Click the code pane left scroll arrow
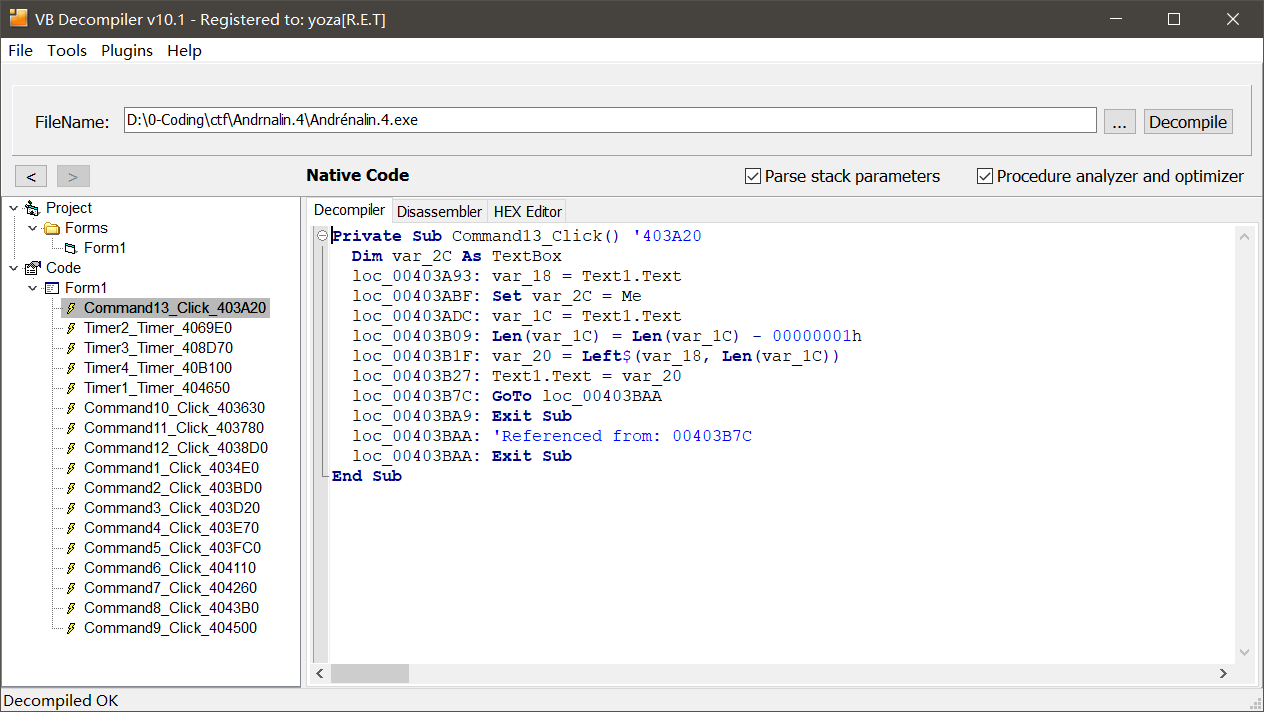Image resolution: width=1264 pixels, height=712 pixels. pos(321,674)
